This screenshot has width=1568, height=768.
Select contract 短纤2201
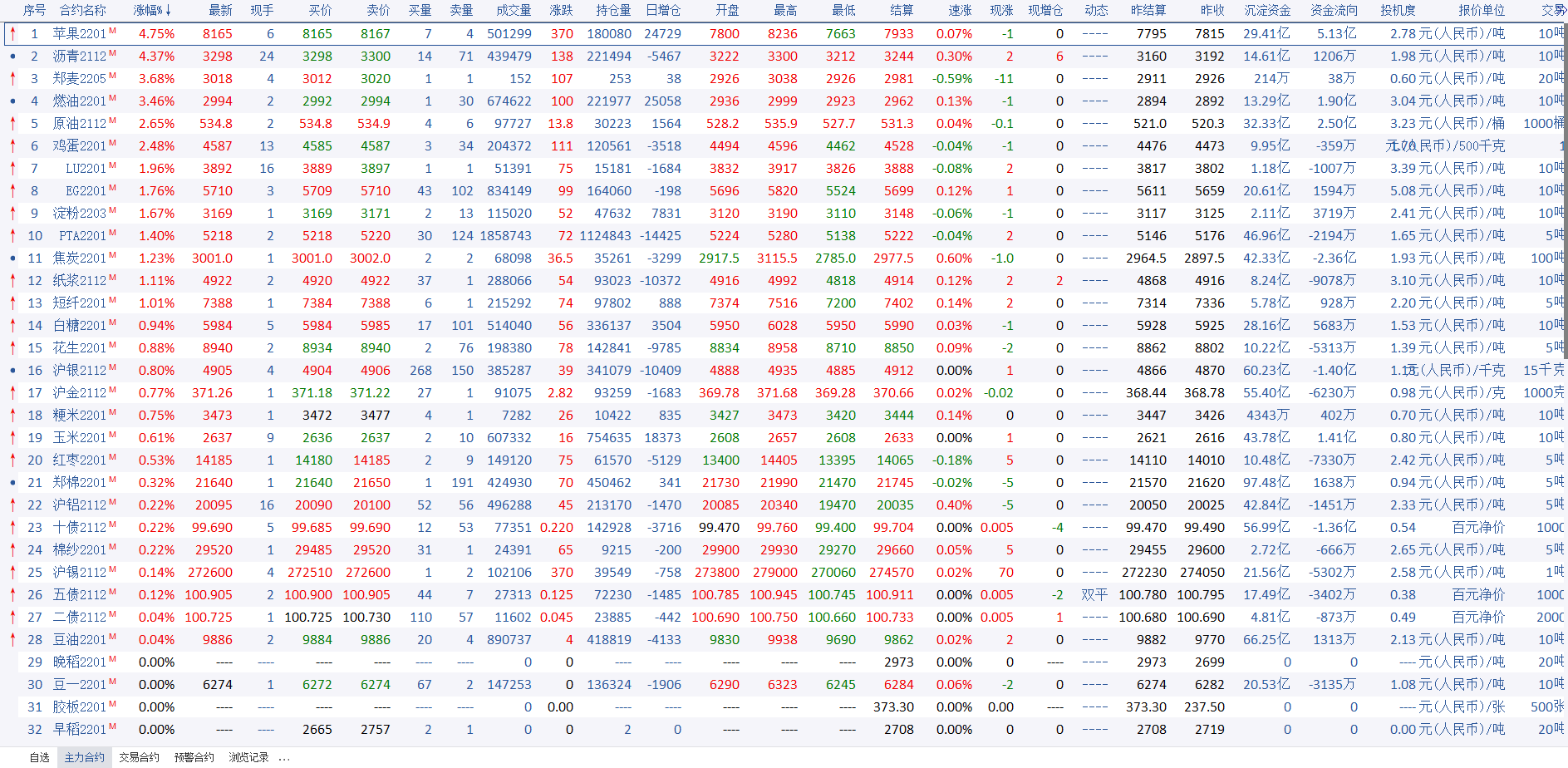tap(80, 303)
